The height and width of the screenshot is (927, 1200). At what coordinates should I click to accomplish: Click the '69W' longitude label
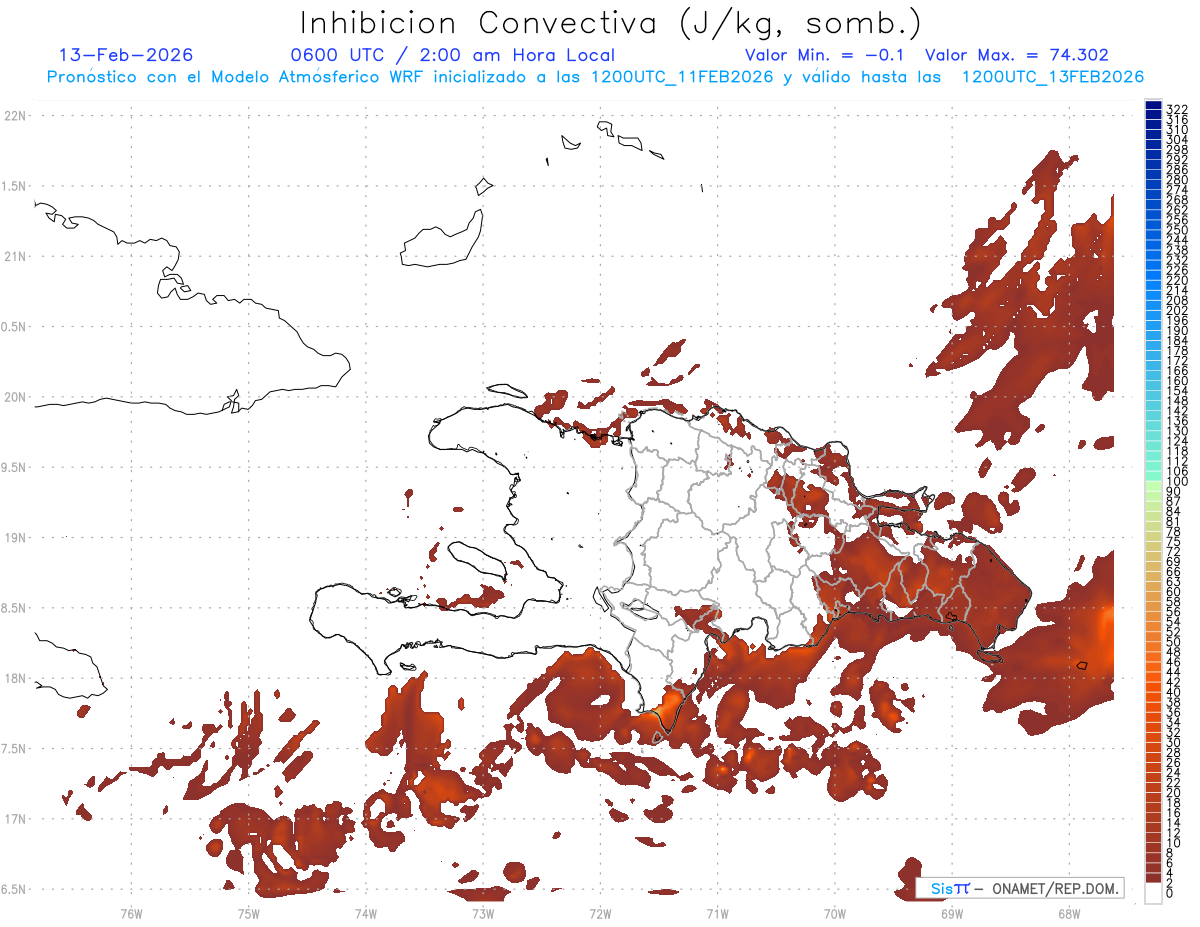951,913
